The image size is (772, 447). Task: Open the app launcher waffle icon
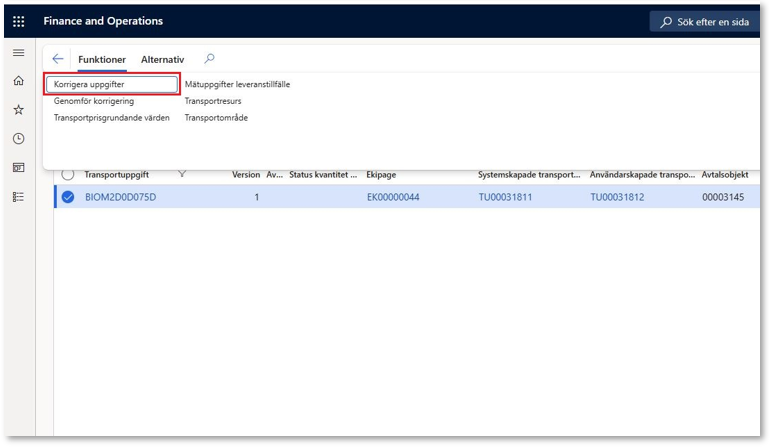click(x=19, y=21)
